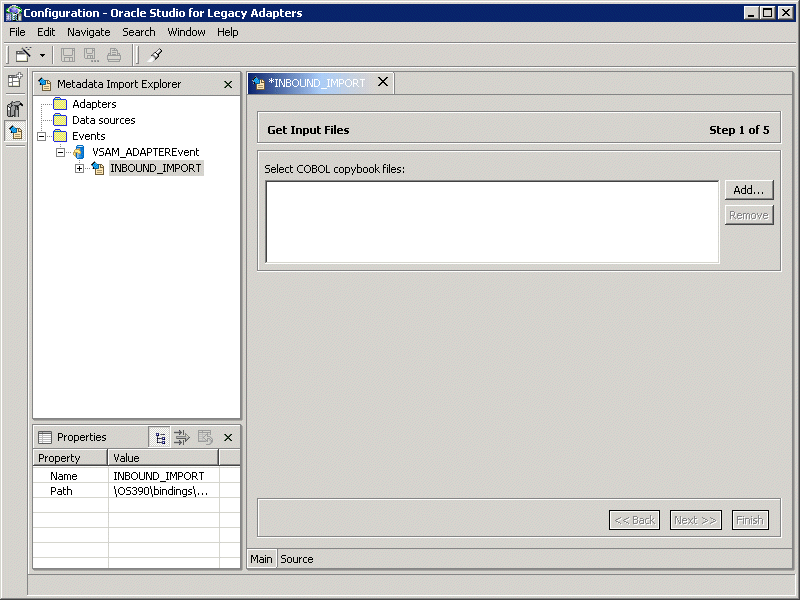Collapse the Events tree node

click(x=41, y=136)
